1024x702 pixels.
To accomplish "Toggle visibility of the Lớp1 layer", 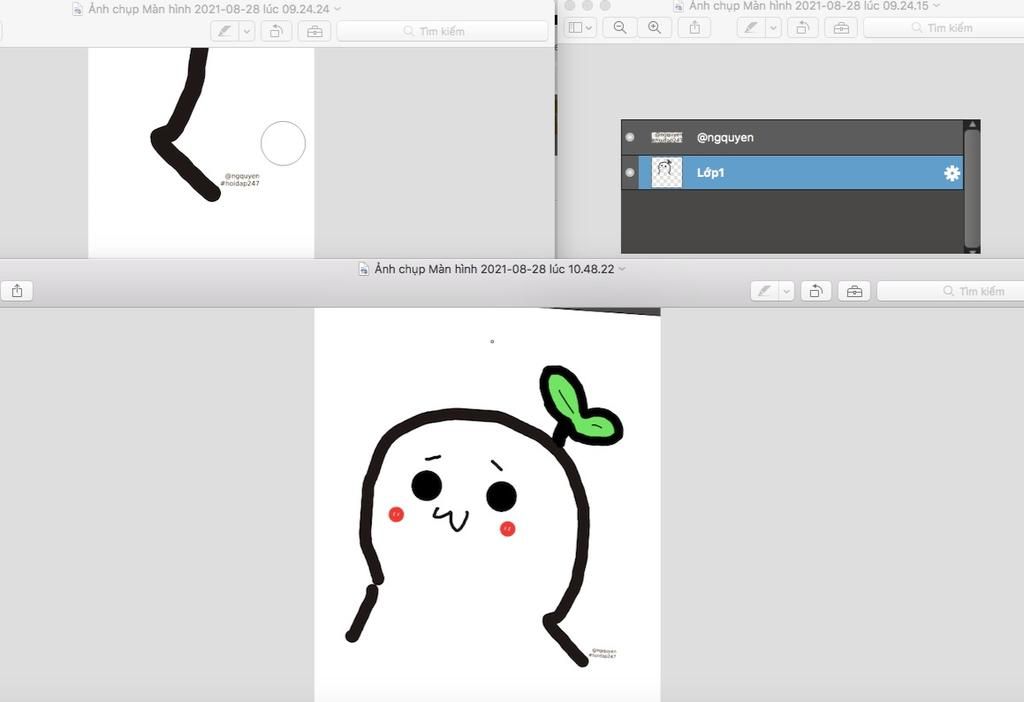I will [x=630, y=172].
